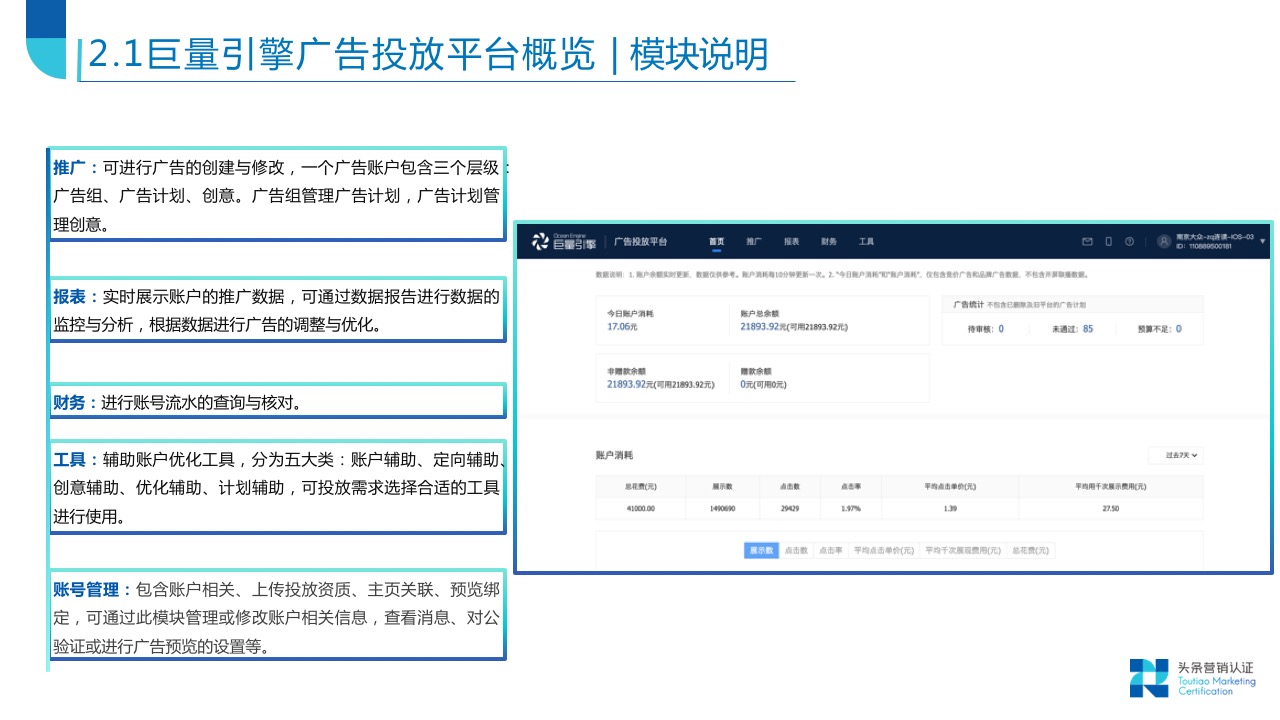Viewport: 1280px width, 720px height.
Task: Click the user avatar icon
Action: click(x=1162, y=240)
